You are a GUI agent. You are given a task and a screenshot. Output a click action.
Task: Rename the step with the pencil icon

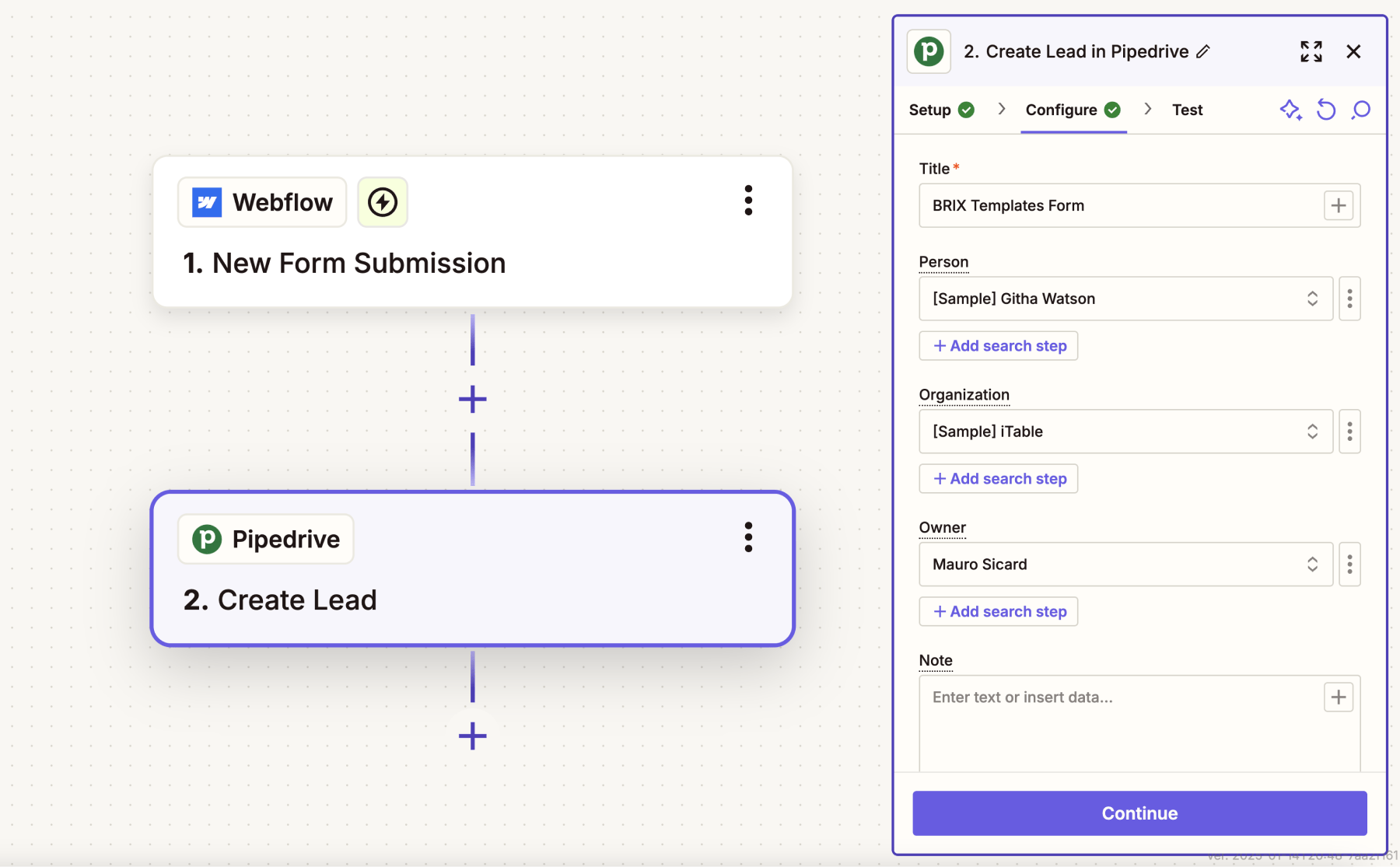1203,51
